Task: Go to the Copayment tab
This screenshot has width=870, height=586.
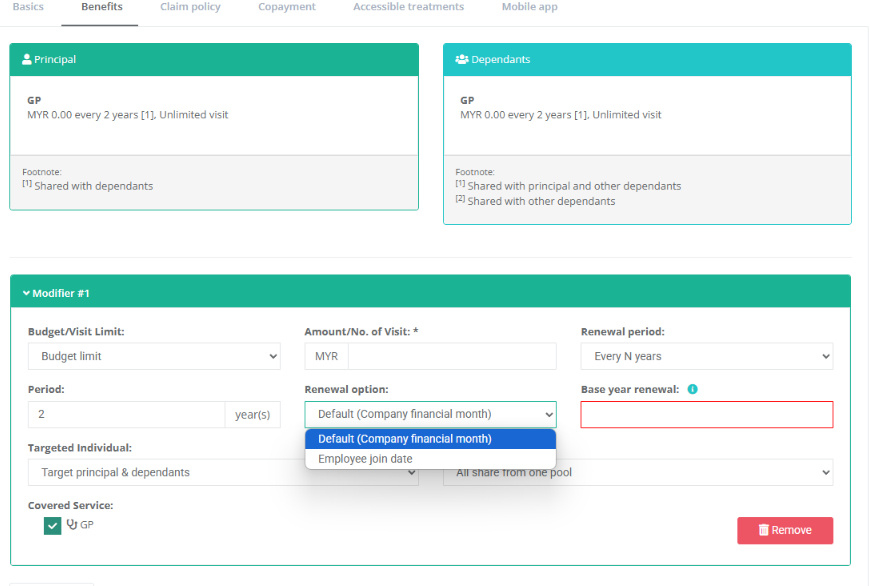Action: click(x=286, y=7)
